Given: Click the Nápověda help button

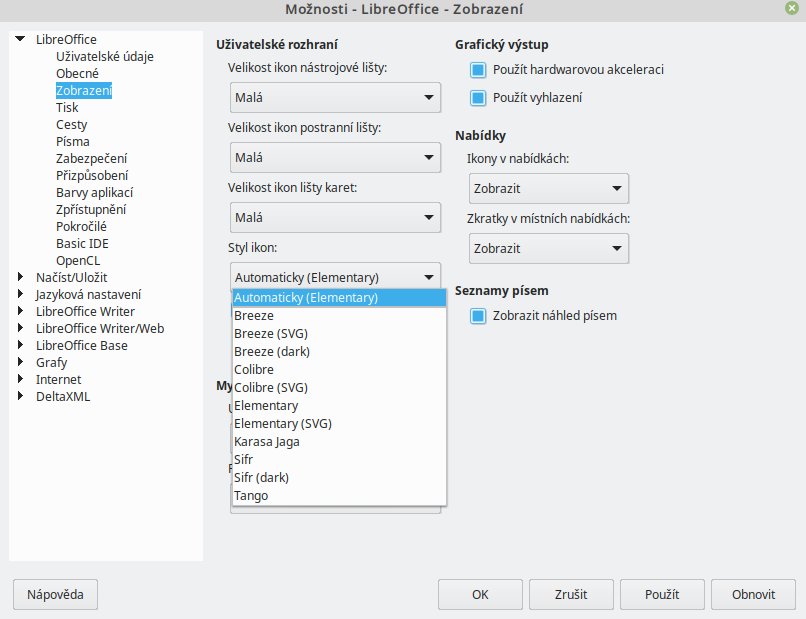Looking at the screenshot, I should pos(55,594).
